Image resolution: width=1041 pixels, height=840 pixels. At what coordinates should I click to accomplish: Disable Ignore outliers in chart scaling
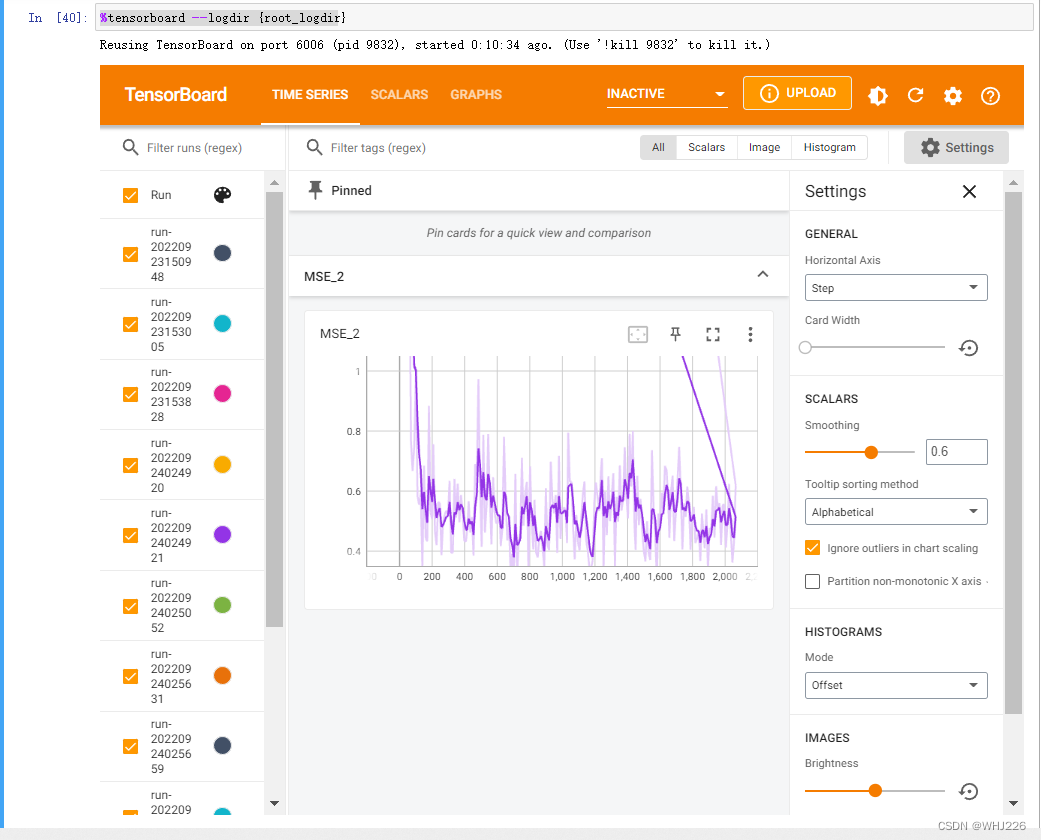tap(812, 548)
